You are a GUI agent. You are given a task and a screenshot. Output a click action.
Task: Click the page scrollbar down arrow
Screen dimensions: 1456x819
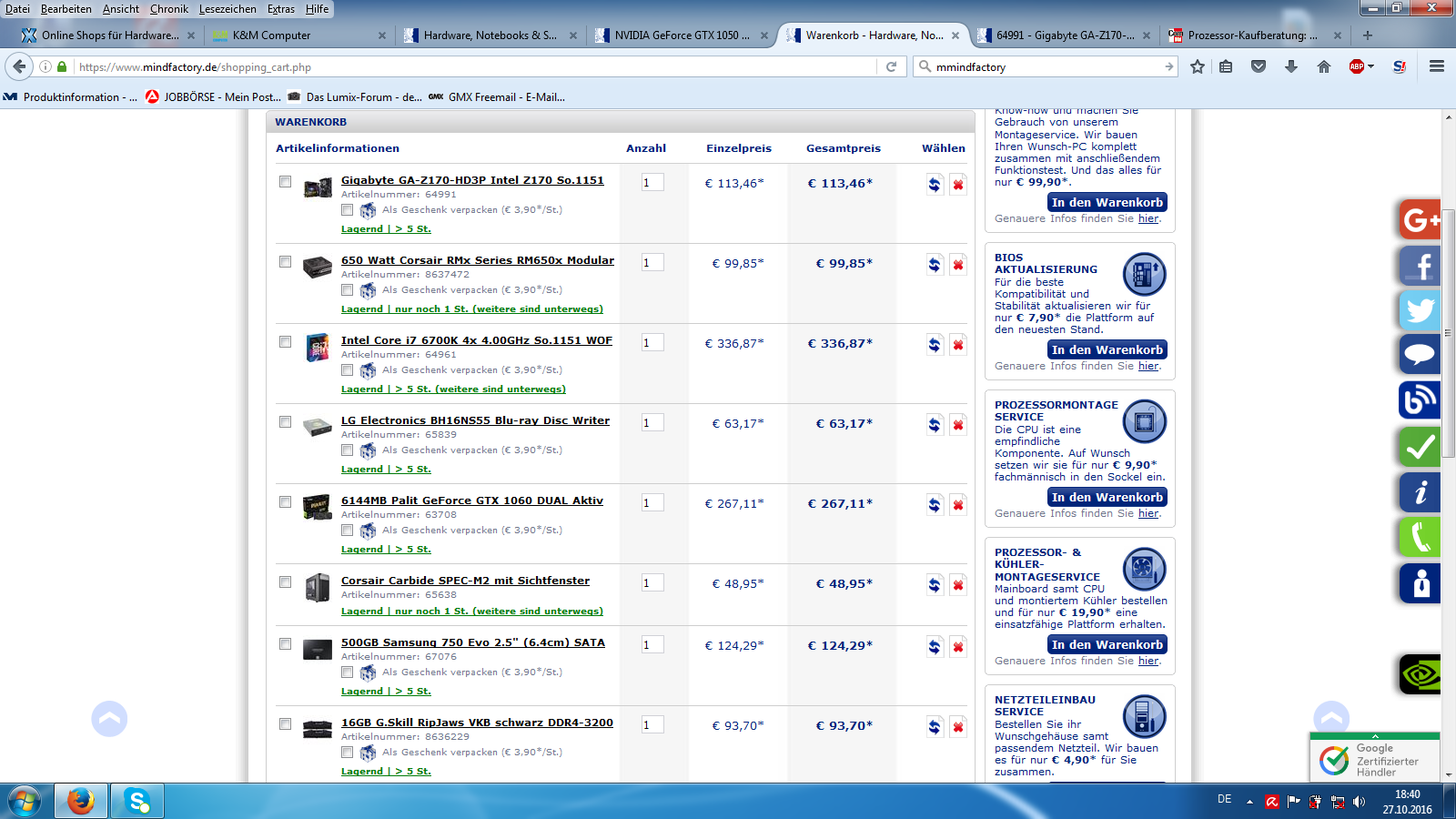click(1448, 775)
